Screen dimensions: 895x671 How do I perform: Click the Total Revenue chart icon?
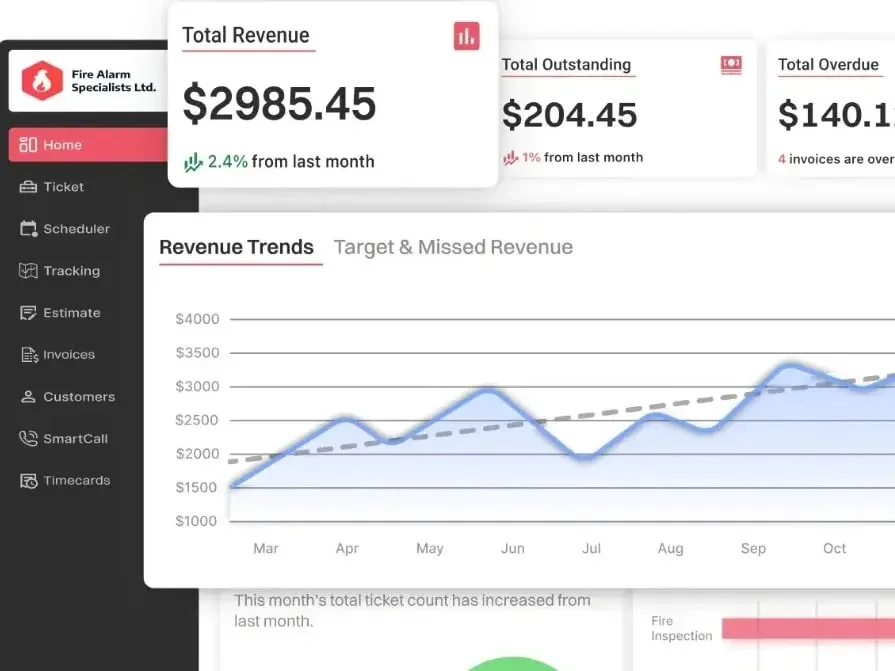coord(466,35)
